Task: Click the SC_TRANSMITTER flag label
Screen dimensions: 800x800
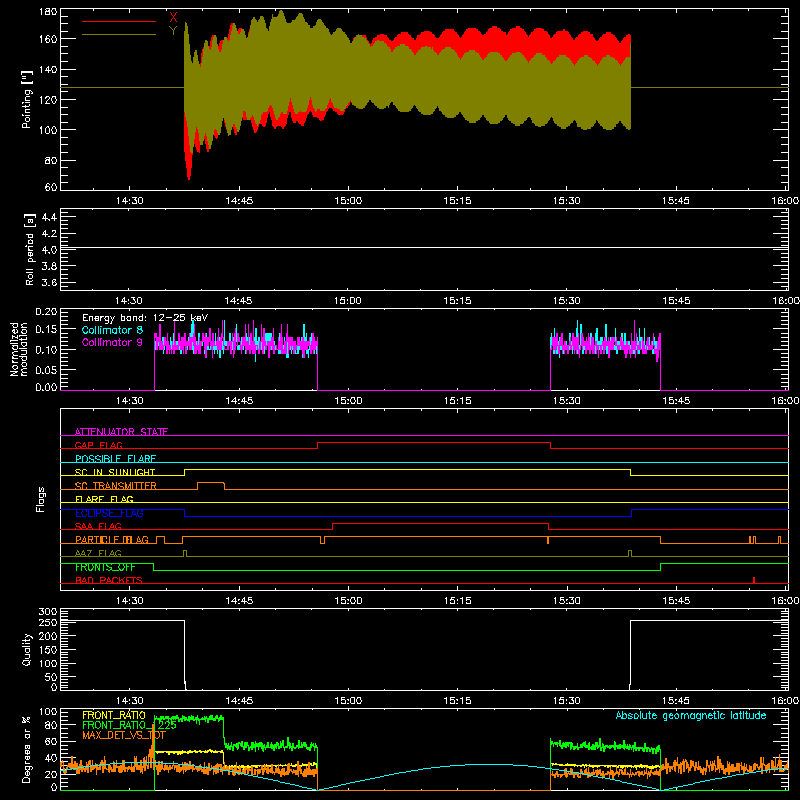Action: 116,486
